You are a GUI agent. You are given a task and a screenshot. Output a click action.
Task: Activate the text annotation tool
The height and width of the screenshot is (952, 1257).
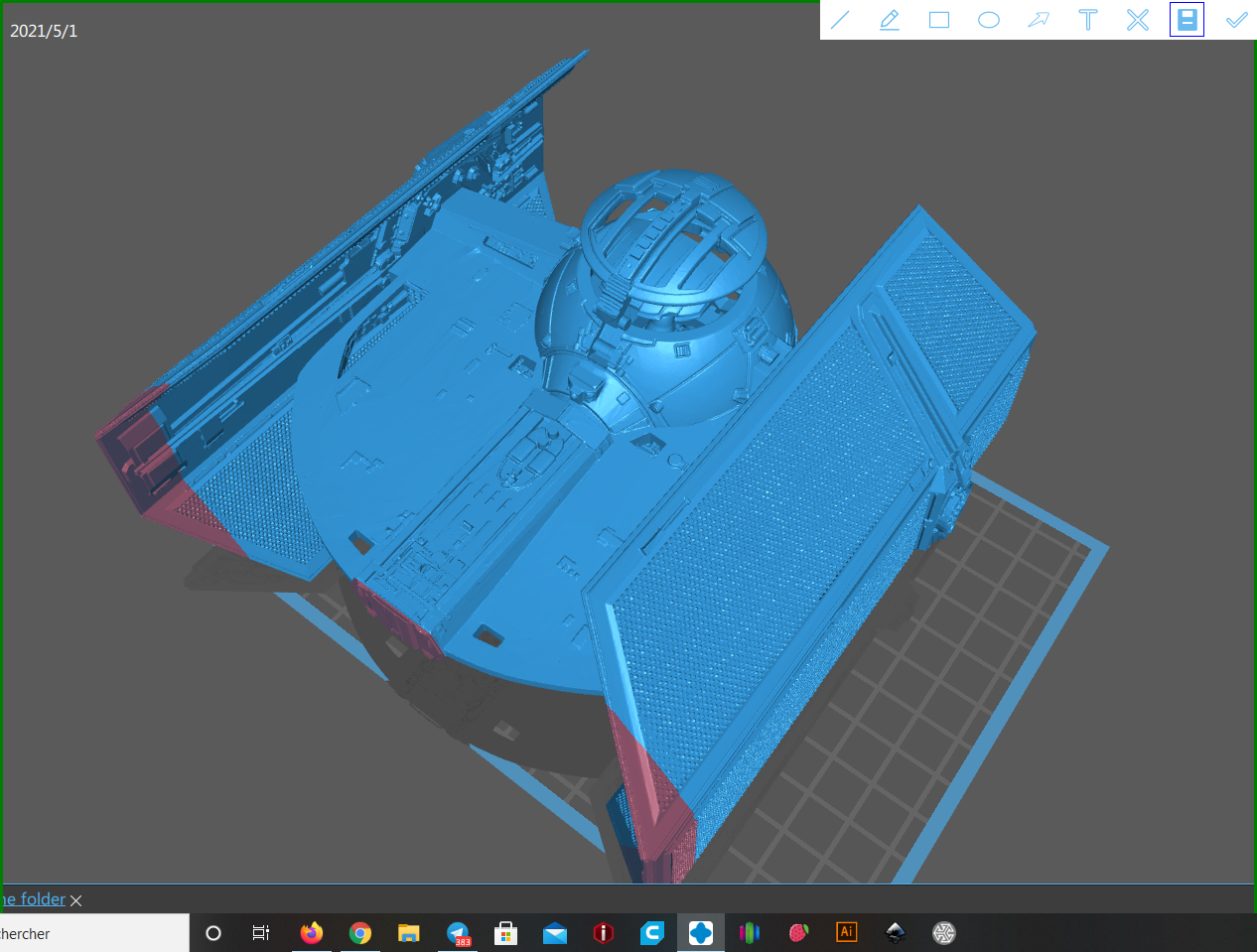(x=1088, y=20)
